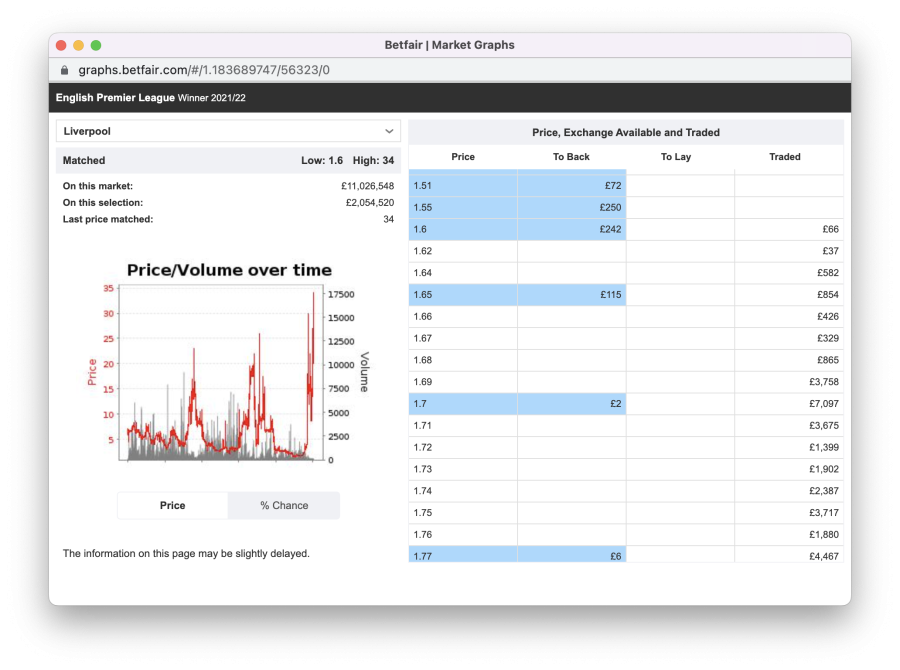Click the graphs.betfair.com URL field

coord(204,70)
